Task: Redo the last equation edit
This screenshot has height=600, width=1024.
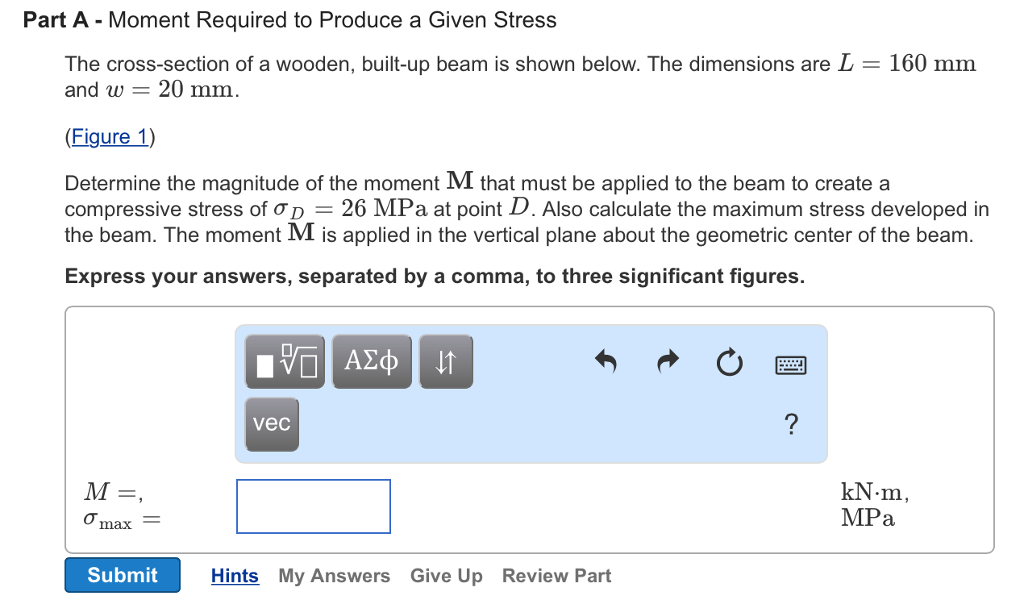Action: 667,363
